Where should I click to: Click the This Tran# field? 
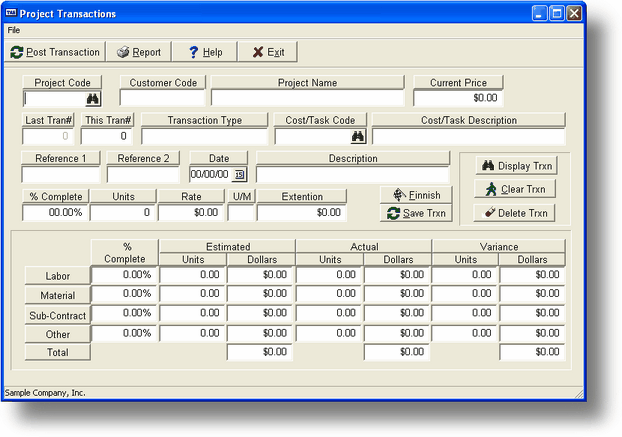[106, 136]
